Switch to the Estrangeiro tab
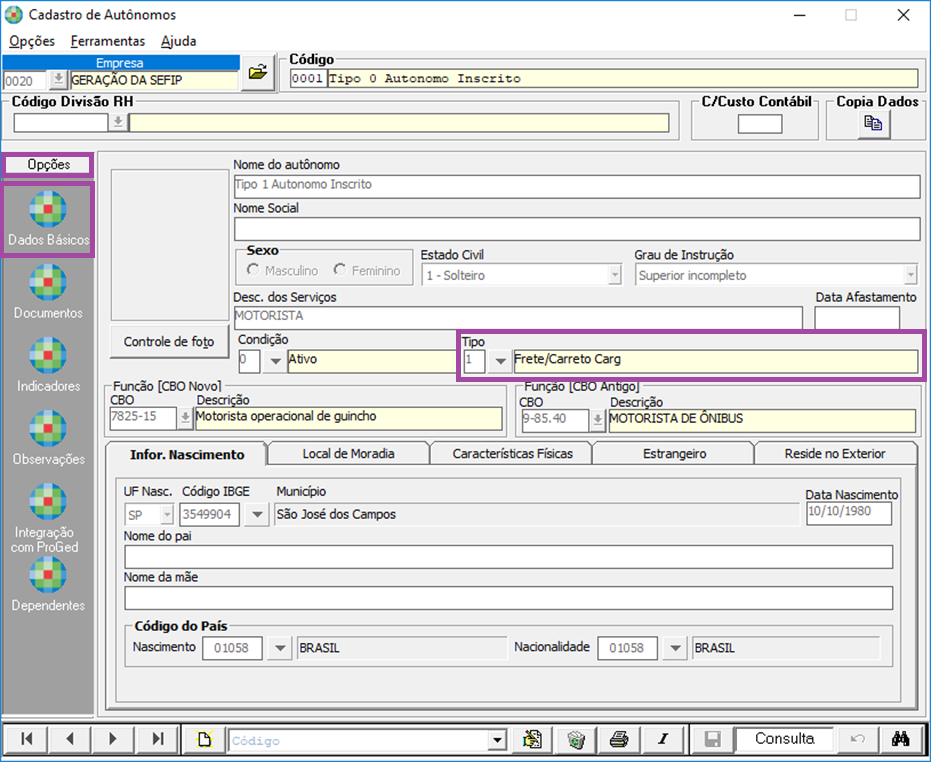Image resolution: width=931 pixels, height=762 pixels. click(674, 454)
